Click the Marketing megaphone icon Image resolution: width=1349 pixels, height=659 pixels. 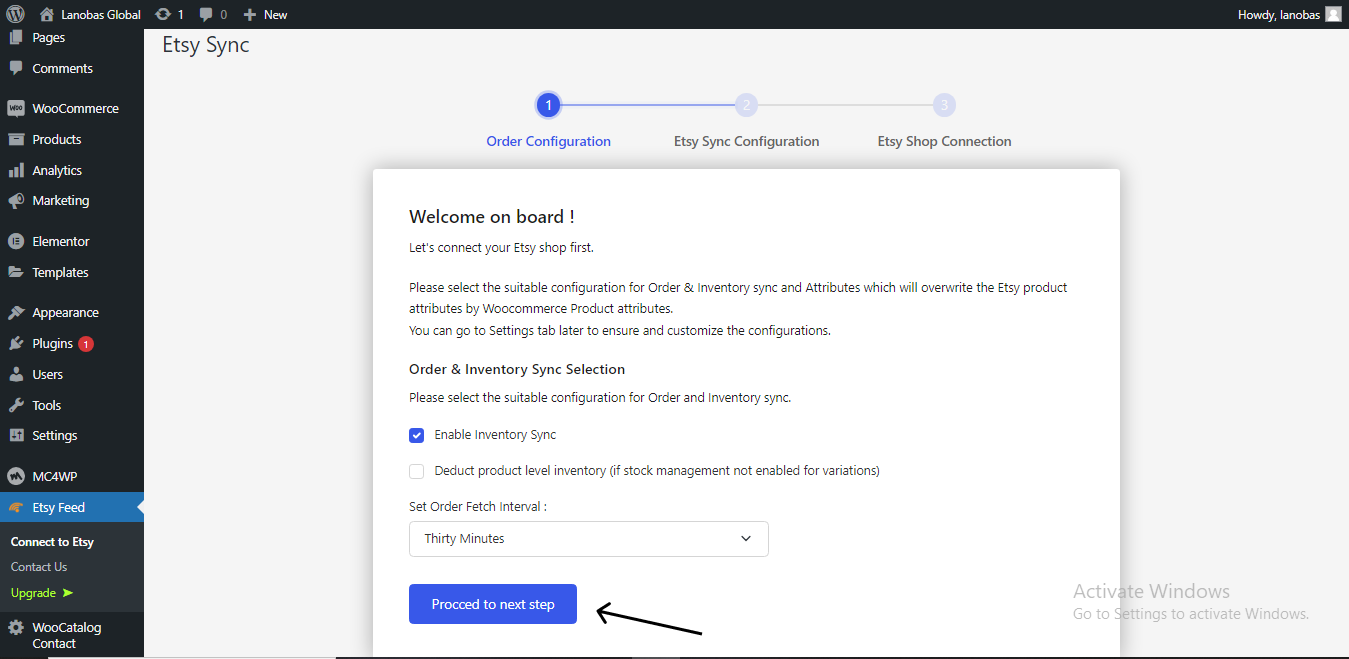pyautogui.click(x=16, y=200)
